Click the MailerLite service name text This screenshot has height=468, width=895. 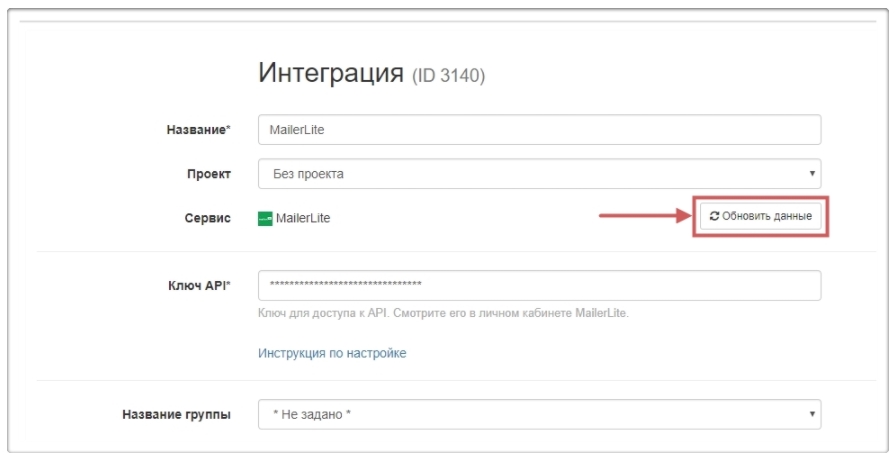pos(302,218)
